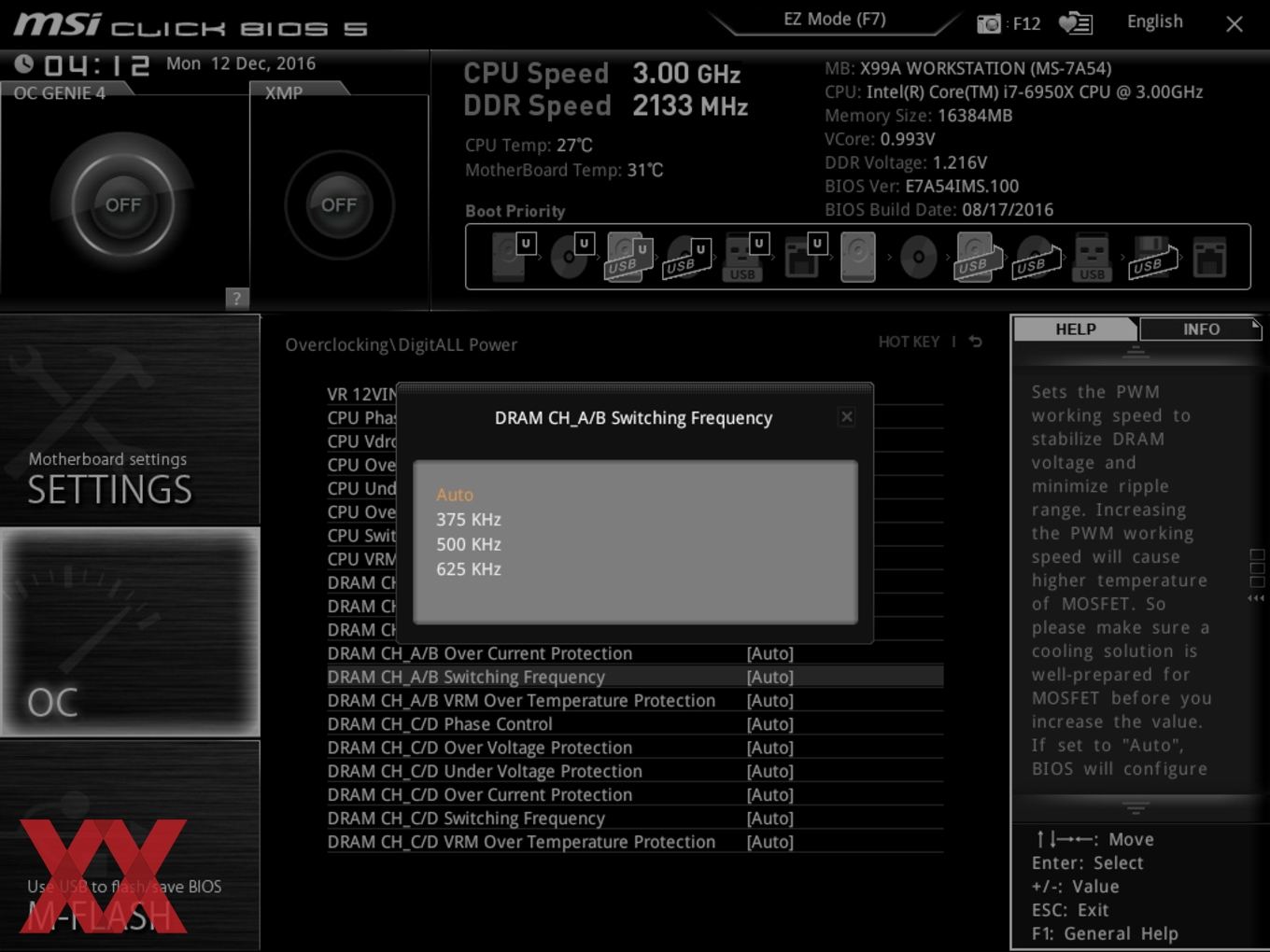Viewport: 1270px width, 952px height.
Task: Choose 500 KHz switching frequency
Action: (469, 544)
